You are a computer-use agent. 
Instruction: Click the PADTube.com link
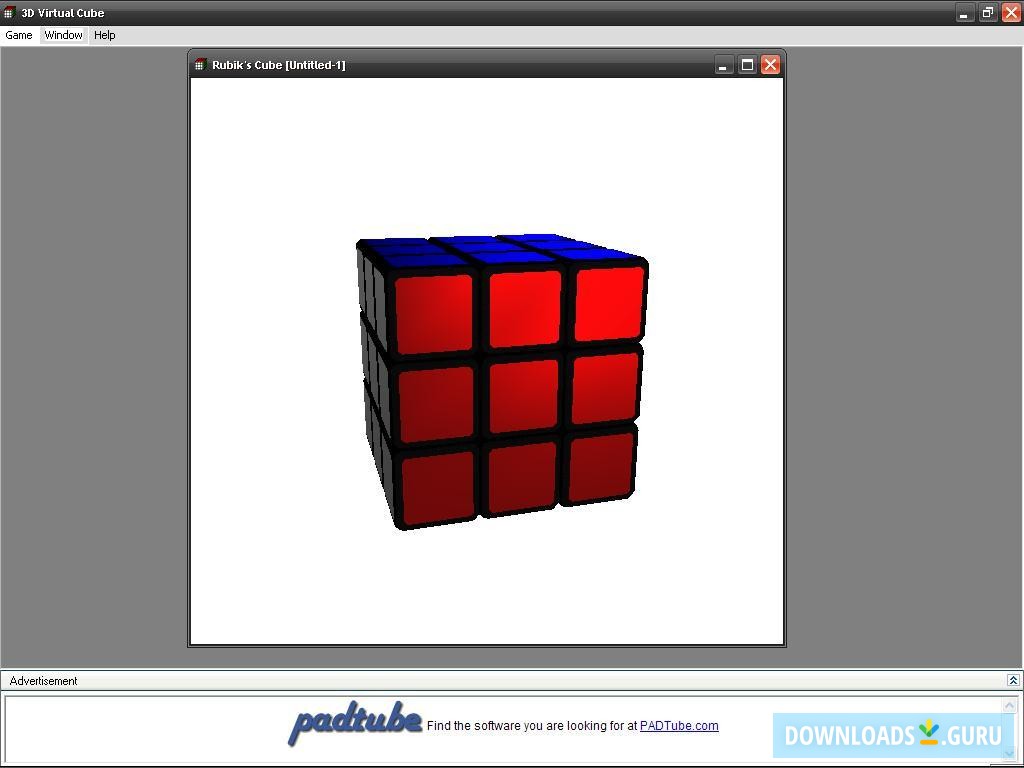tap(679, 726)
